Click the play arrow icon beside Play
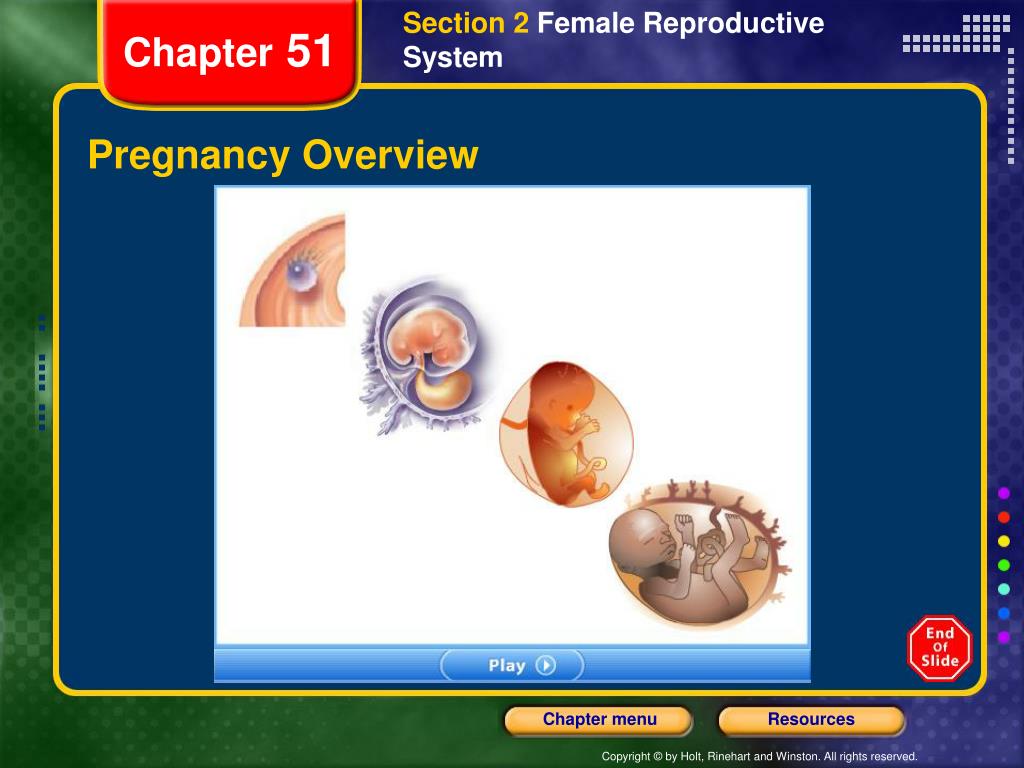The width and height of the screenshot is (1024, 768). pos(546,665)
